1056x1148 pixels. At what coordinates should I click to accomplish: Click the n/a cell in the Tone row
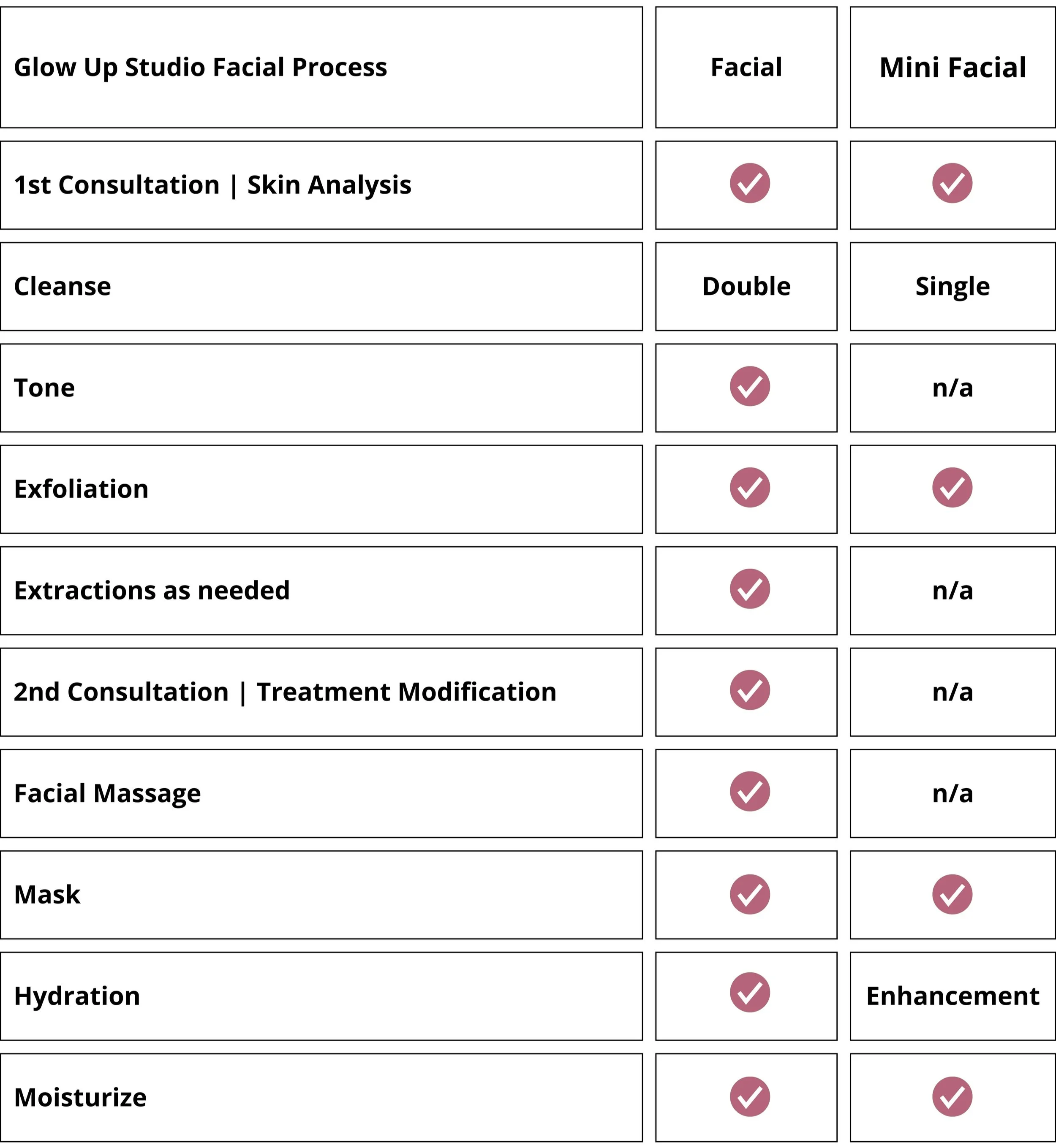pos(953,388)
